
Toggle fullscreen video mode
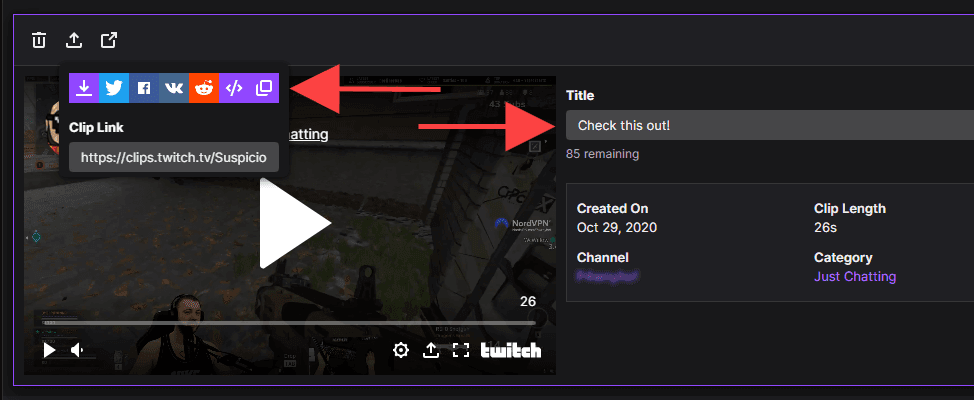click(460, 350)
